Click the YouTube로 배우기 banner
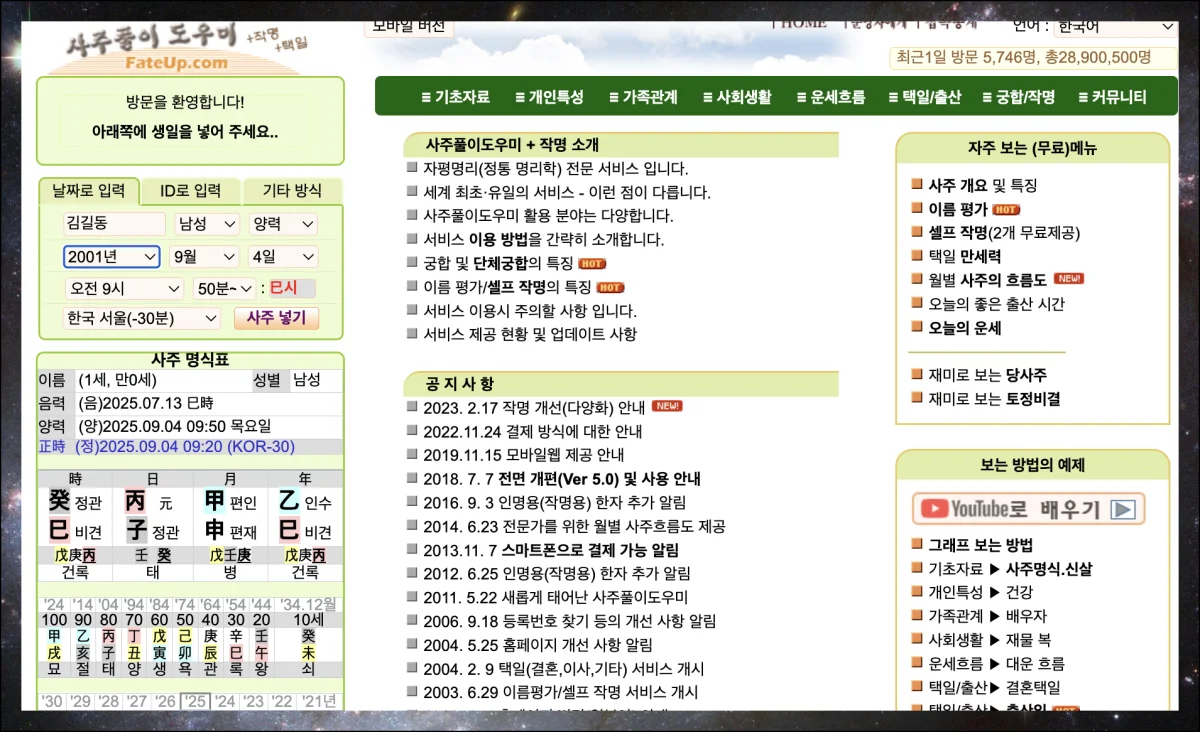 [x=1028, y=509]
